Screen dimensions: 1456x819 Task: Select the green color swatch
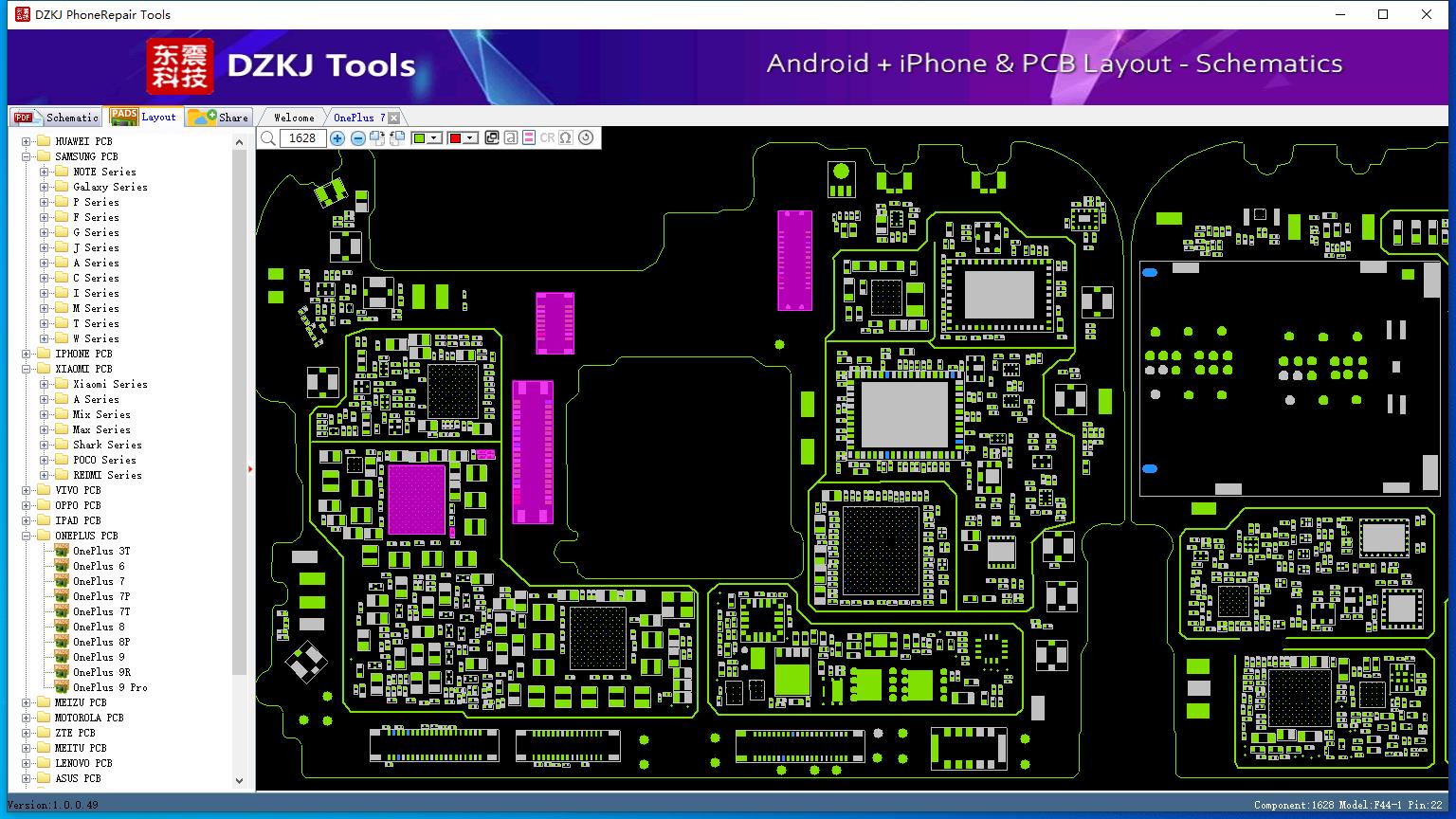(x=419, y=138)
